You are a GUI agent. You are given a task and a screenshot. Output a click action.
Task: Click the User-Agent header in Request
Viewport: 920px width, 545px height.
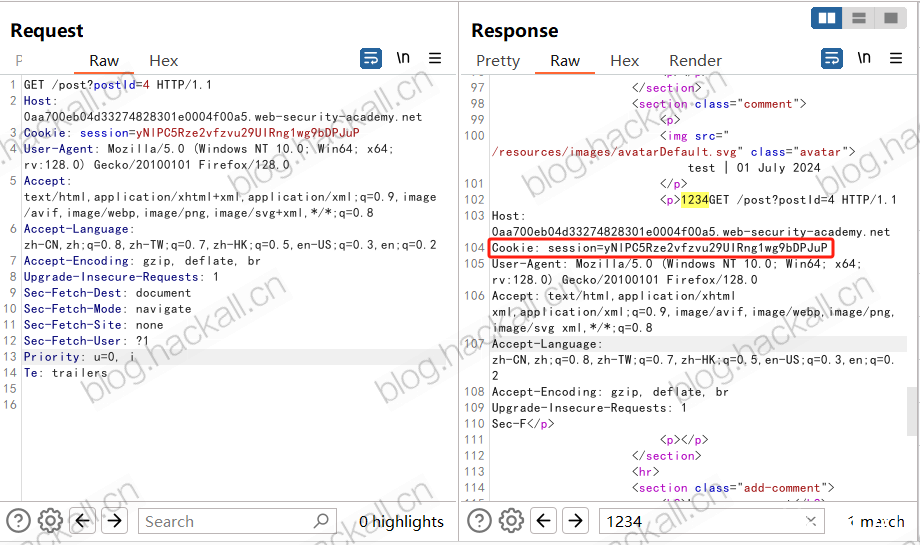[208, 157]
